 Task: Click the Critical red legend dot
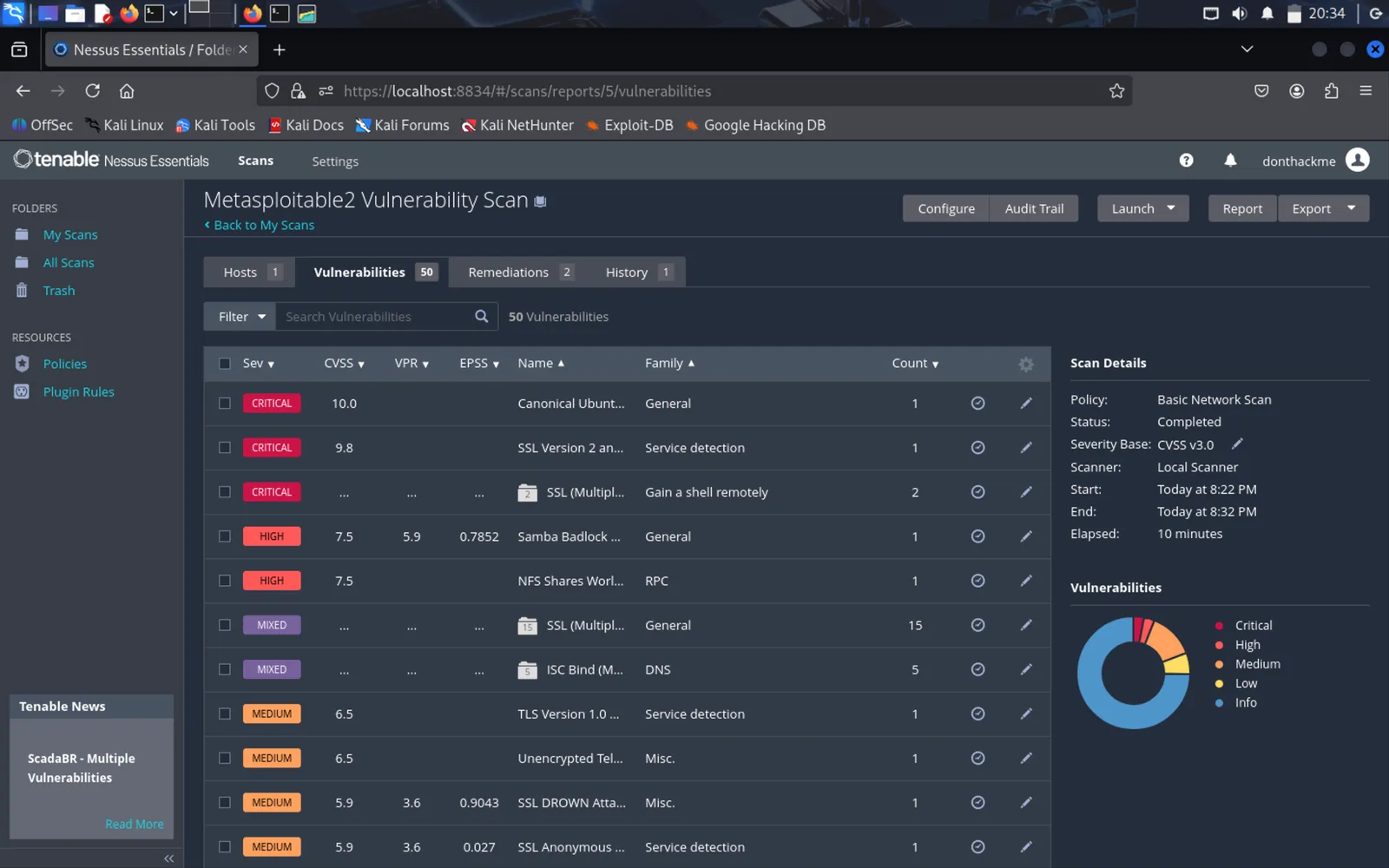pos(1219,625)
